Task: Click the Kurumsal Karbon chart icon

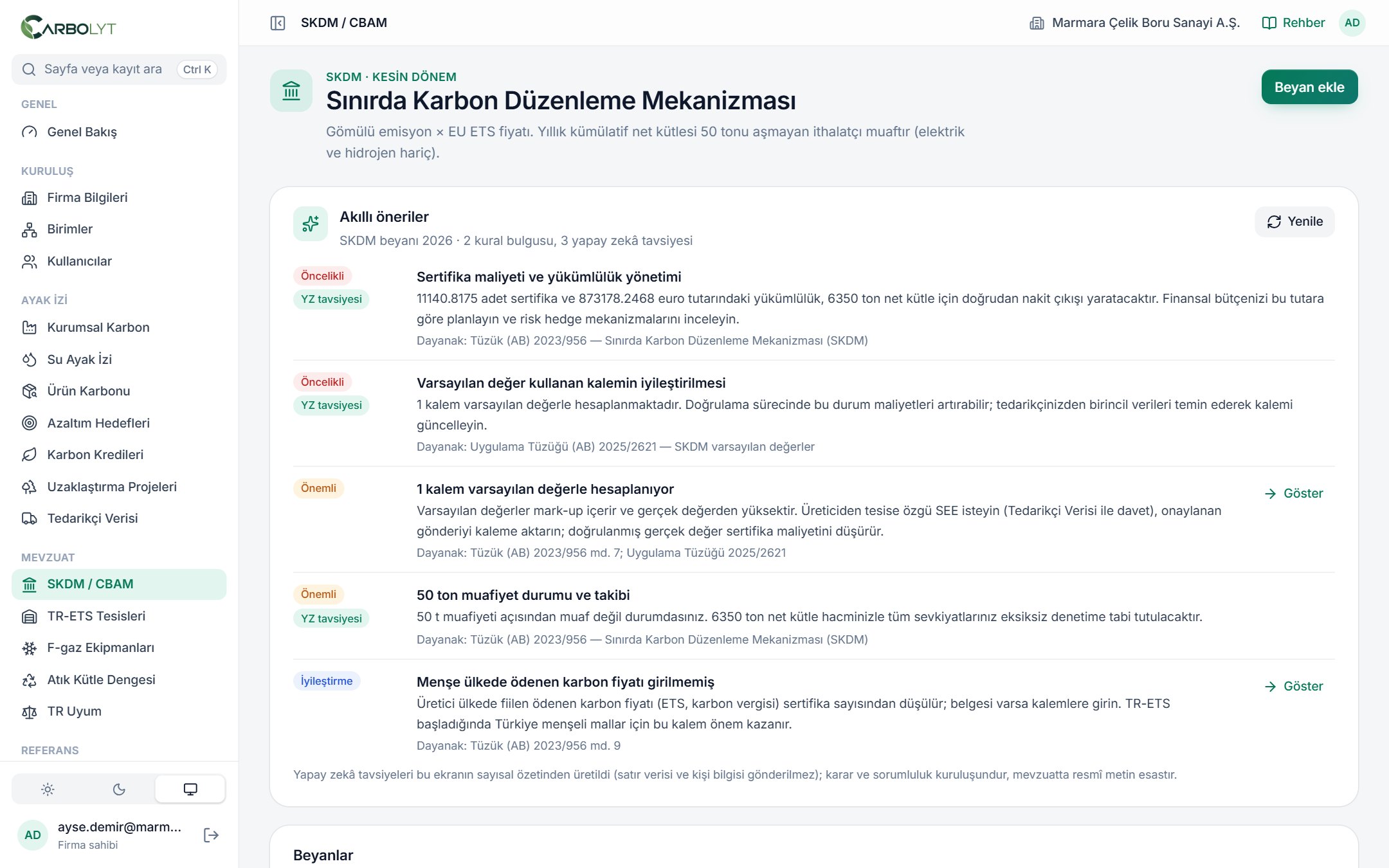Action: (x=30, y=327)
